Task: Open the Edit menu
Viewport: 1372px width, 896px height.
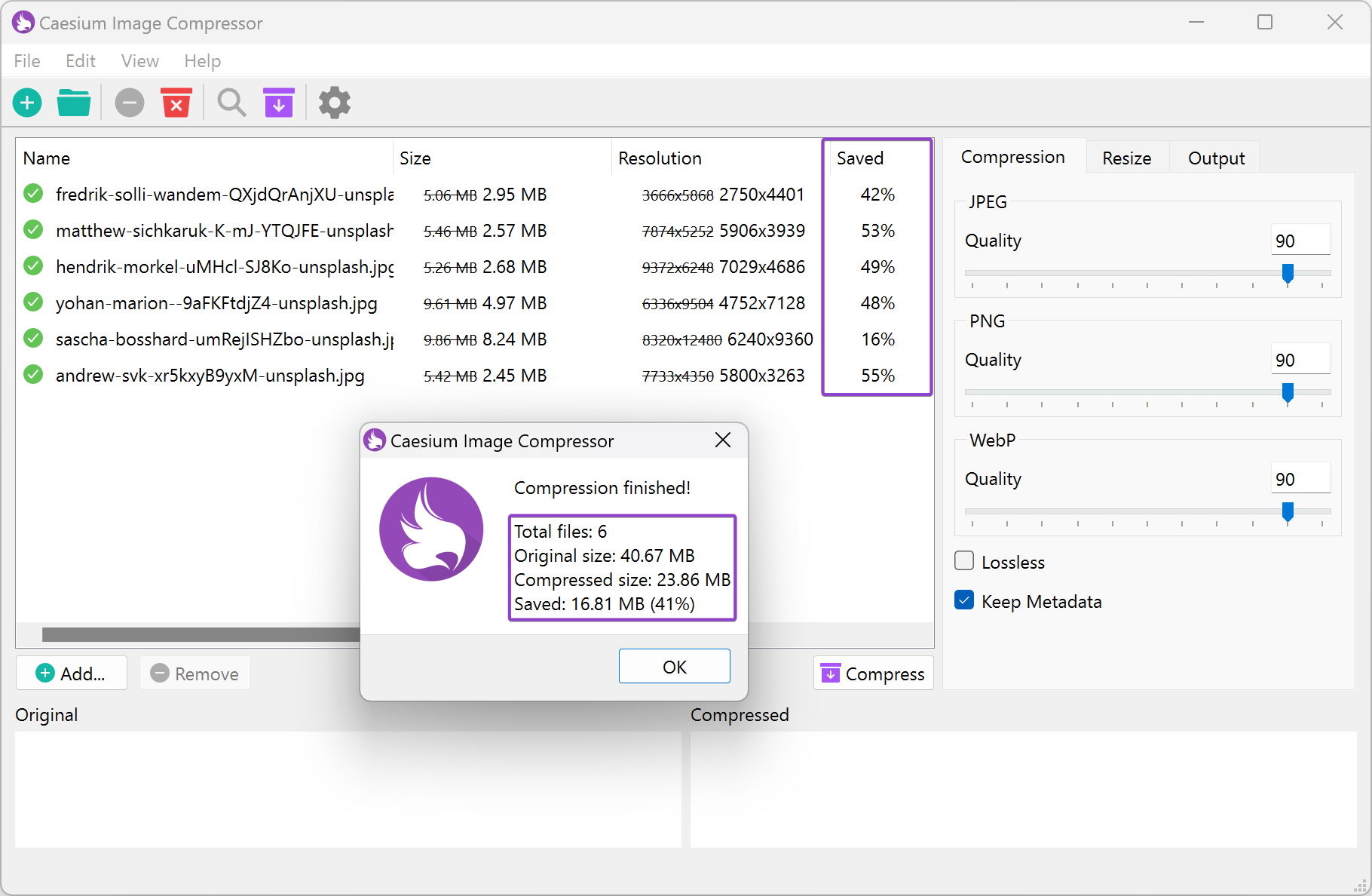Action: [x=81, y=61]
